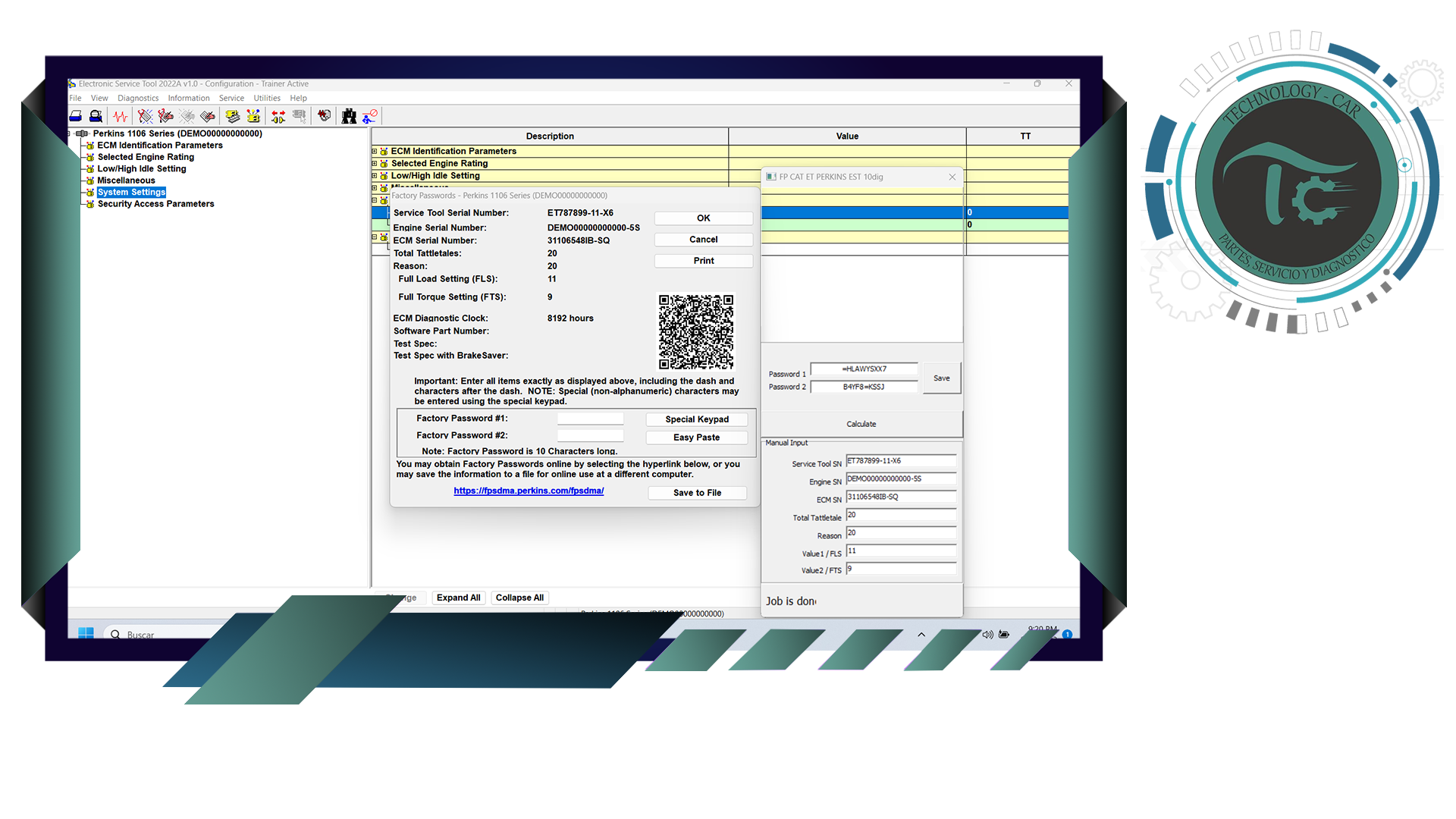Screen dimensions: 1456x819
Task: Click the Description column header
Action: [x=550, y=136]
